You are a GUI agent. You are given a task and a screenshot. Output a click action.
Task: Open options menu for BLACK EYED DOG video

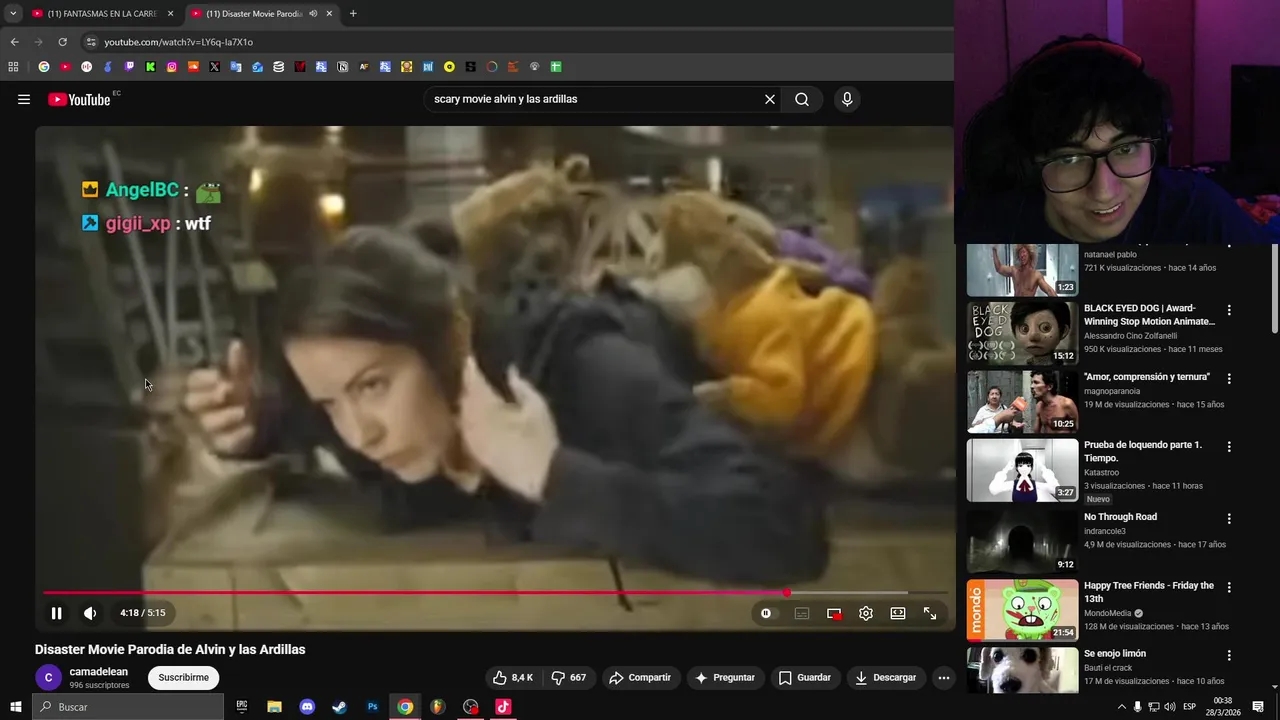[x=1229, y=310]
